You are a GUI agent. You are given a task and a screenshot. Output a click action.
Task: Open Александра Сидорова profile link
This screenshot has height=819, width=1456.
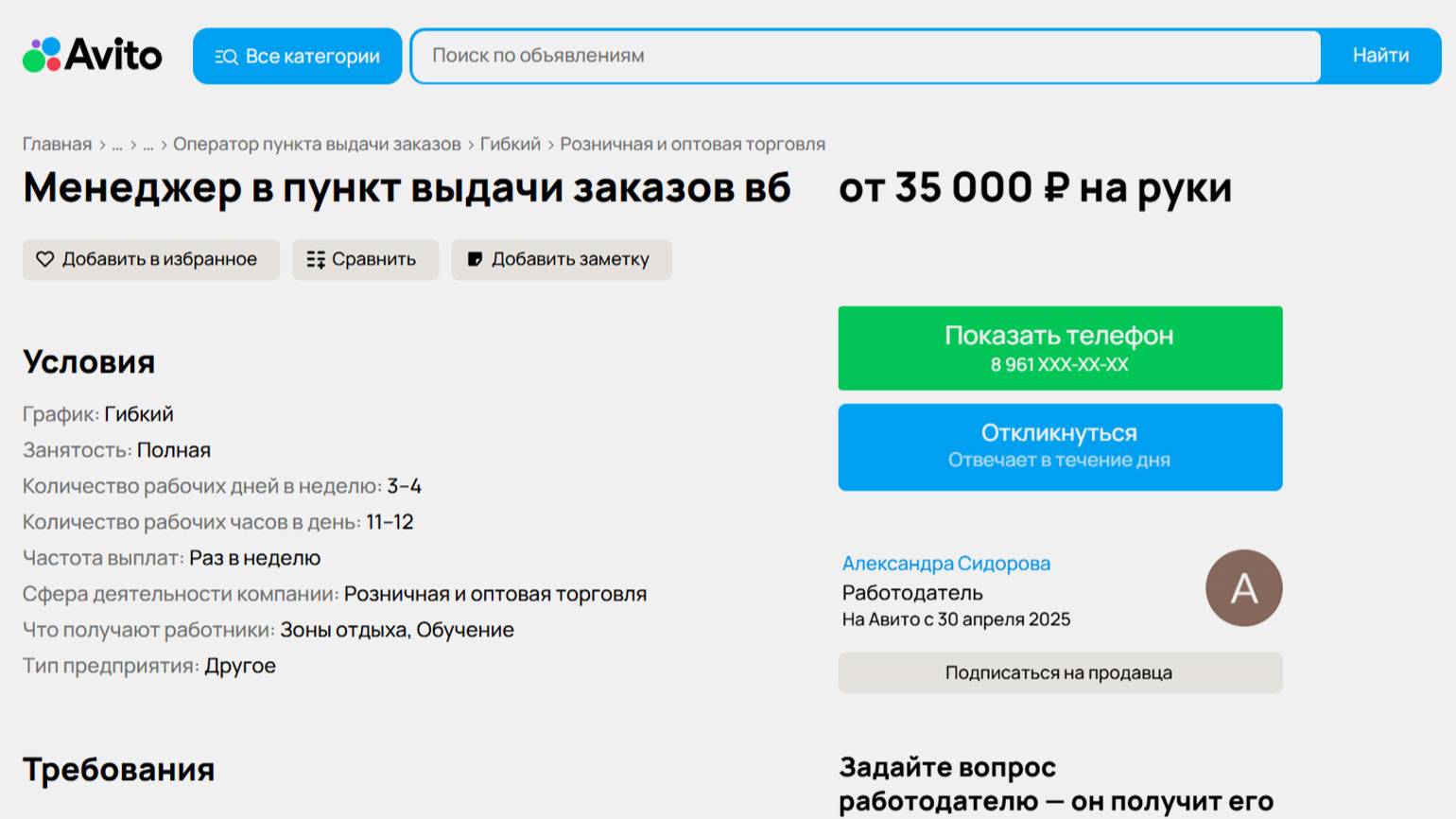(x=946, y=563)
